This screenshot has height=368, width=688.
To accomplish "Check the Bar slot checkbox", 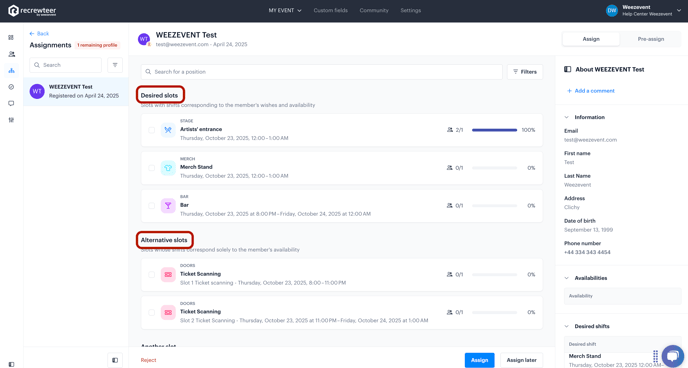I will pos(151,205).
